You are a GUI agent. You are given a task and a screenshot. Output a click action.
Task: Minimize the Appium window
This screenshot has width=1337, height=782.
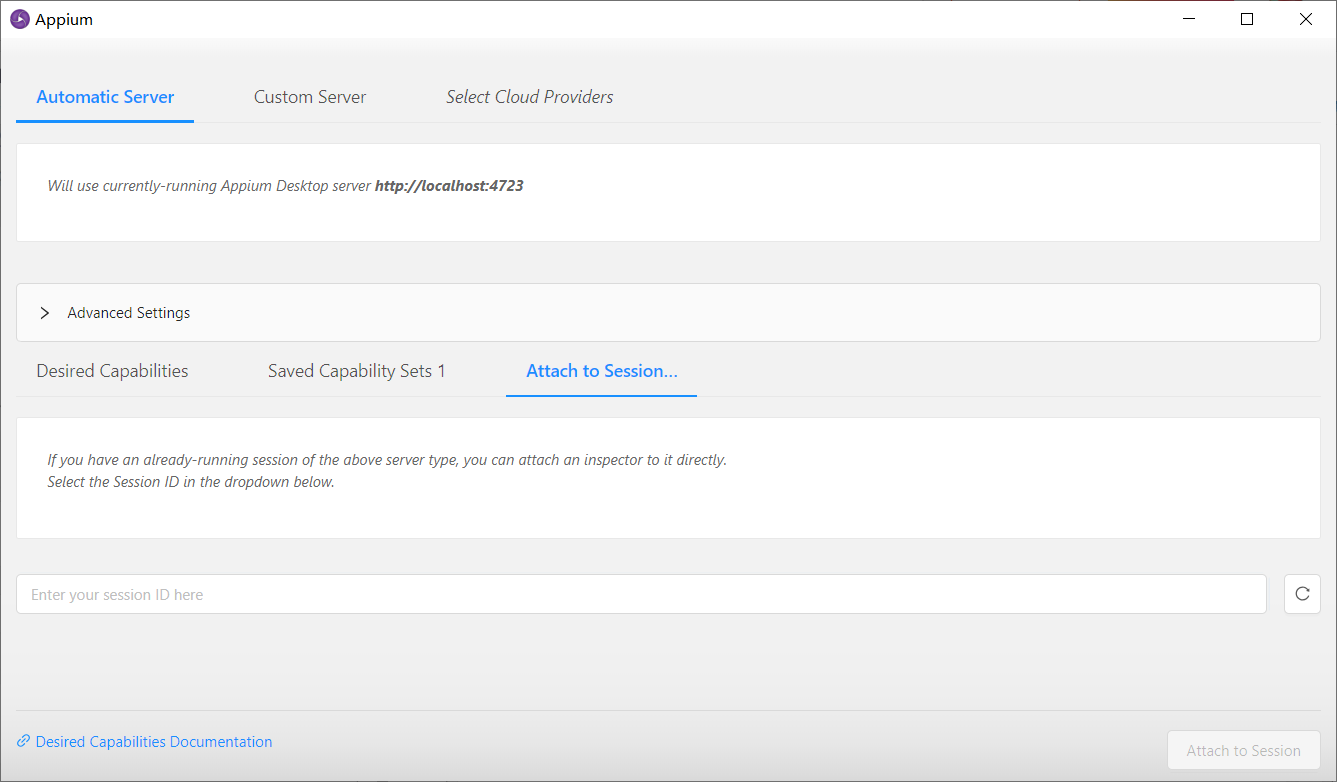coord(1188,19)
